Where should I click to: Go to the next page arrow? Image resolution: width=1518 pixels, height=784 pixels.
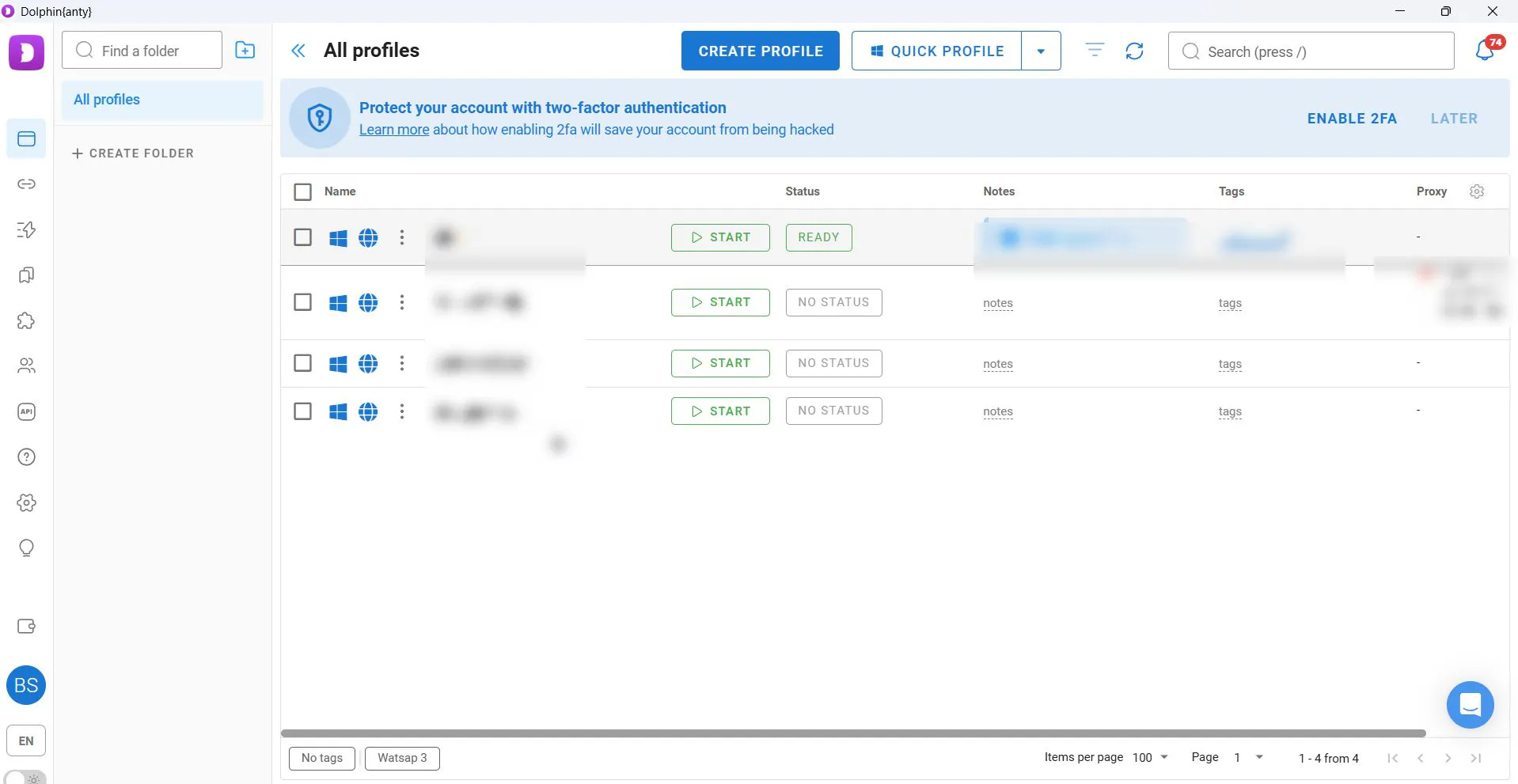click(1448, 758)
